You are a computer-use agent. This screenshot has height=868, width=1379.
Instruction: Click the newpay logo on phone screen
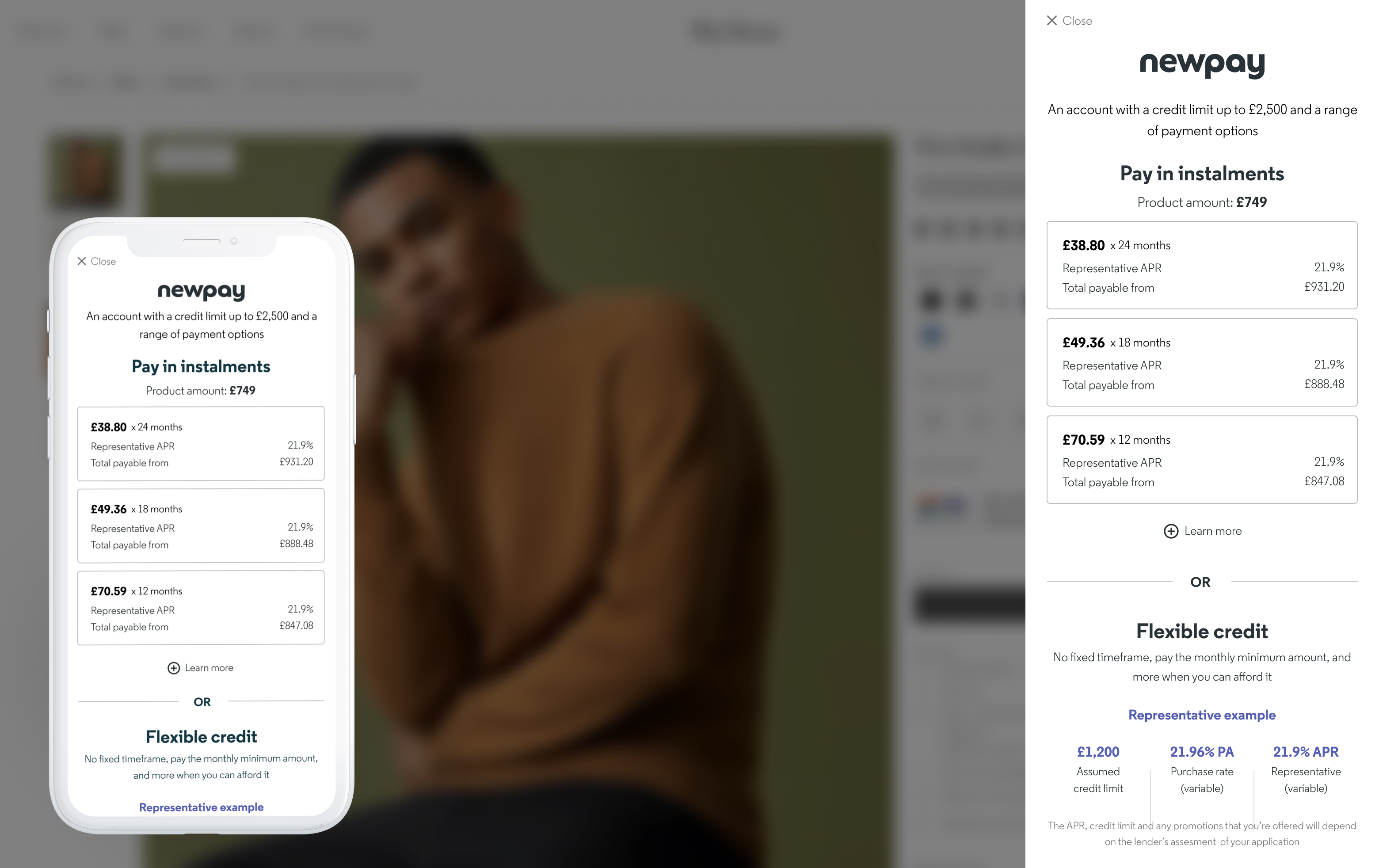click(201, 291)
